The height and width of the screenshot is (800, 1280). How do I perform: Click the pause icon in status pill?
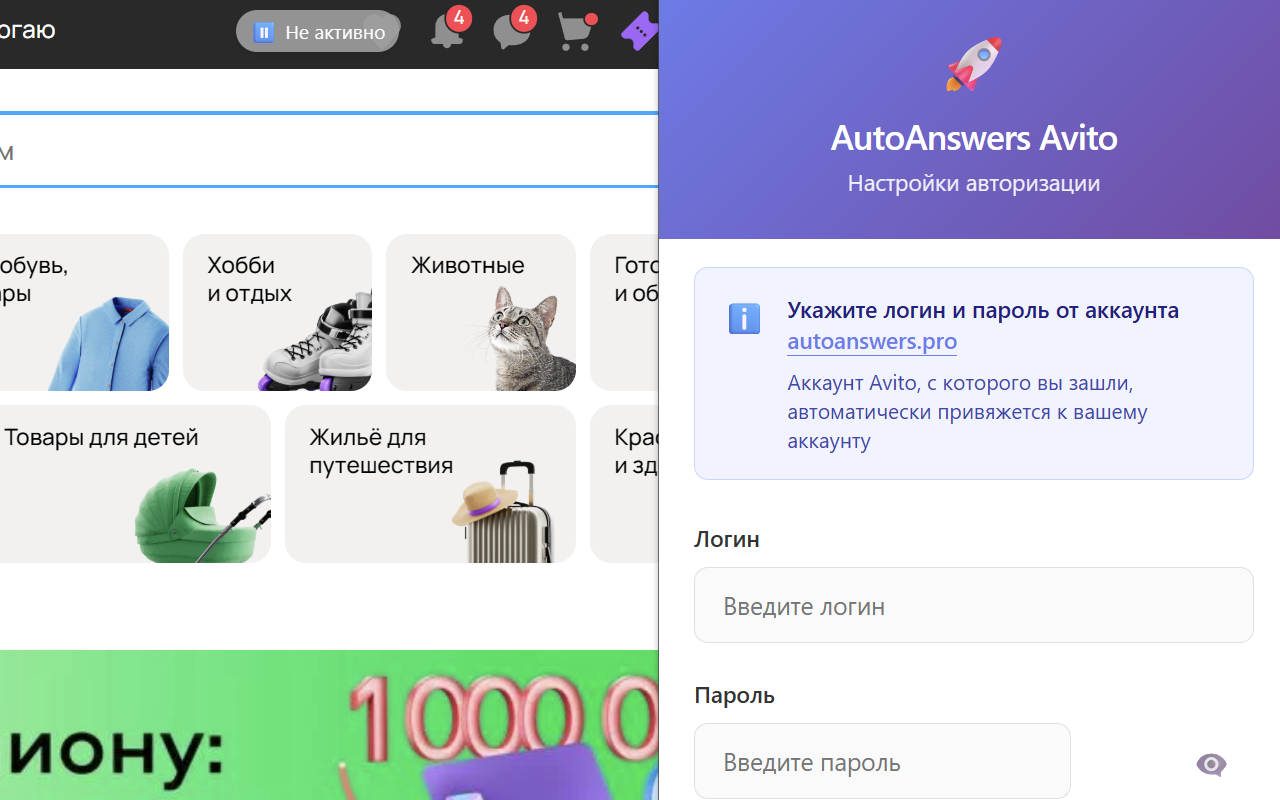pyautogui.click(x=264, y=32)
